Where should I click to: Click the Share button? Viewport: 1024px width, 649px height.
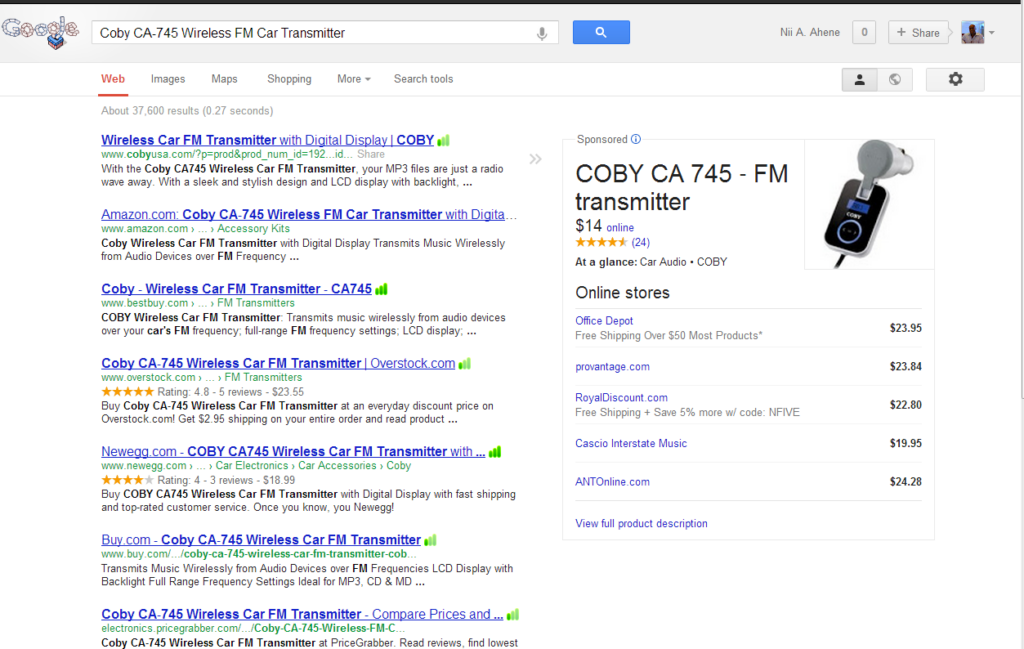point(918,33)
